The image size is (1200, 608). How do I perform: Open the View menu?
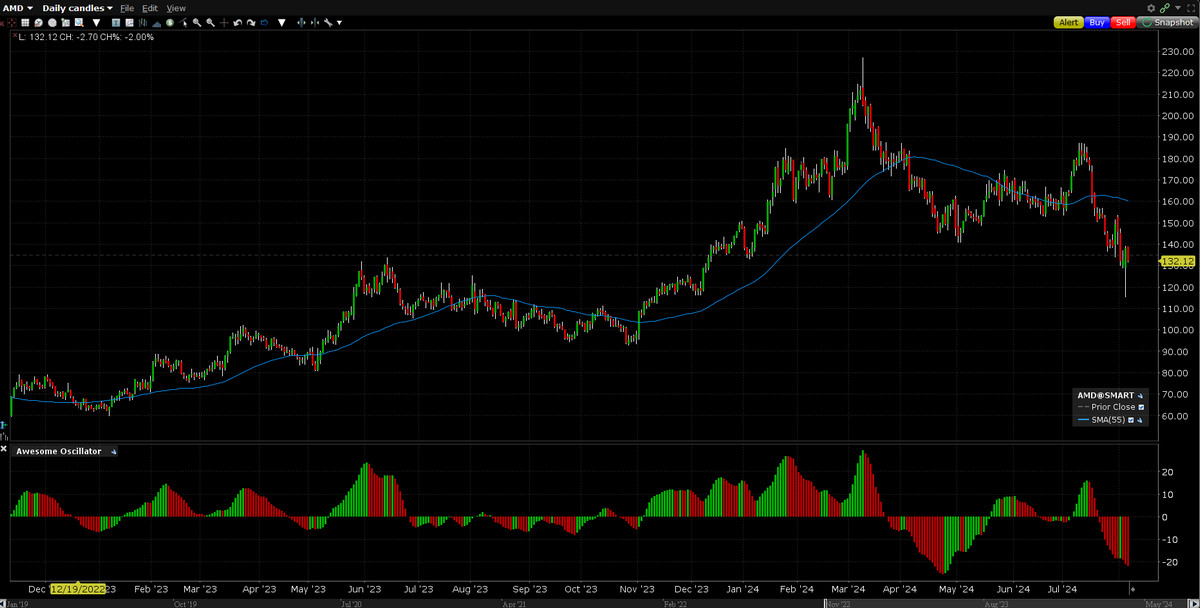tap(176, 8)
